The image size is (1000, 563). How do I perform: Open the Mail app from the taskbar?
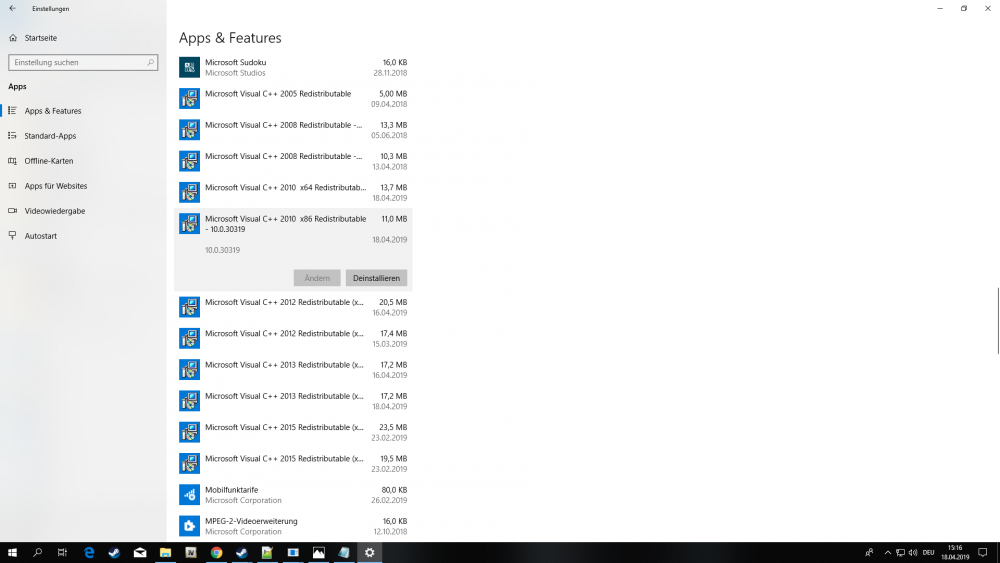pyautogui.click(x=140, y=553)
